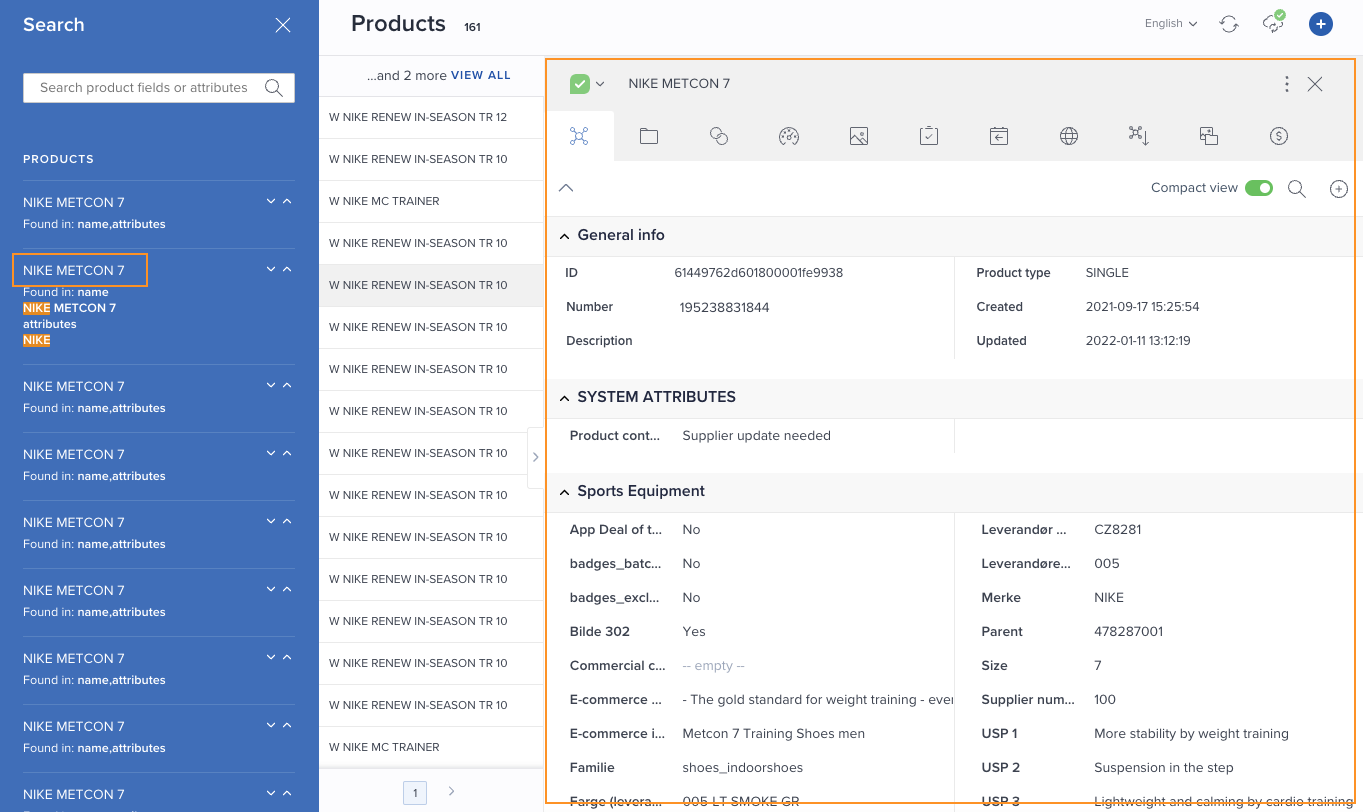Viewport: 1363px width, 812px height.
Task: Click the search magnifier in sidebar field
Action: [274, 88]
